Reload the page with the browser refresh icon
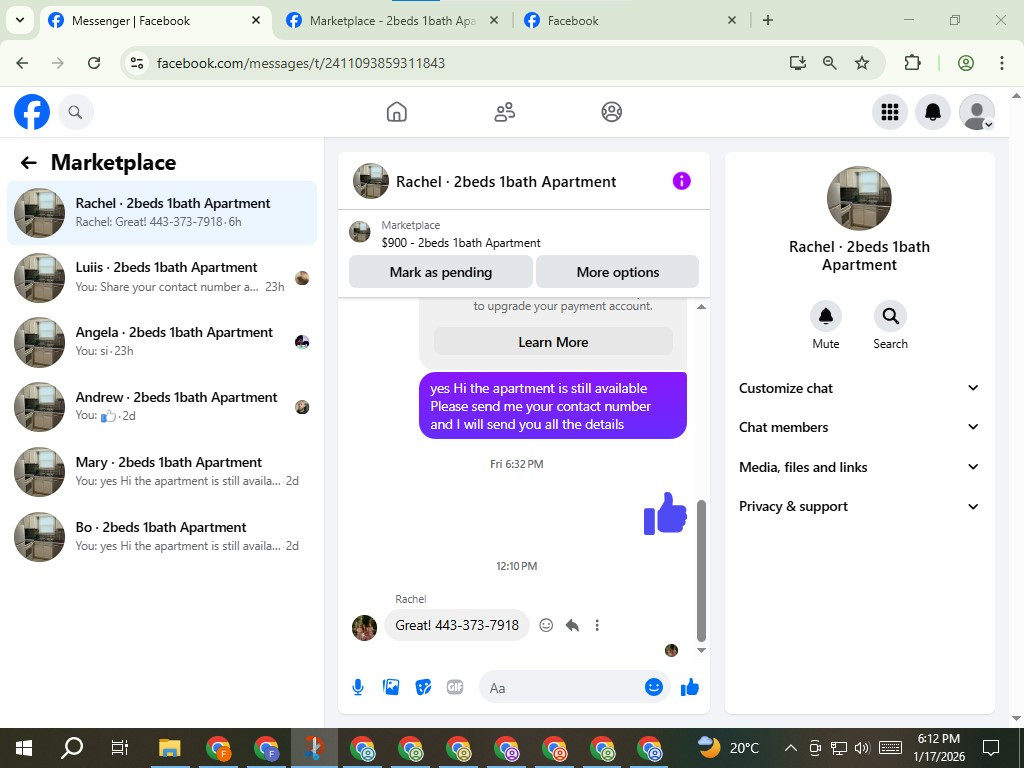The width and height of the screenshot is (1024, 768). pos(94,63)
